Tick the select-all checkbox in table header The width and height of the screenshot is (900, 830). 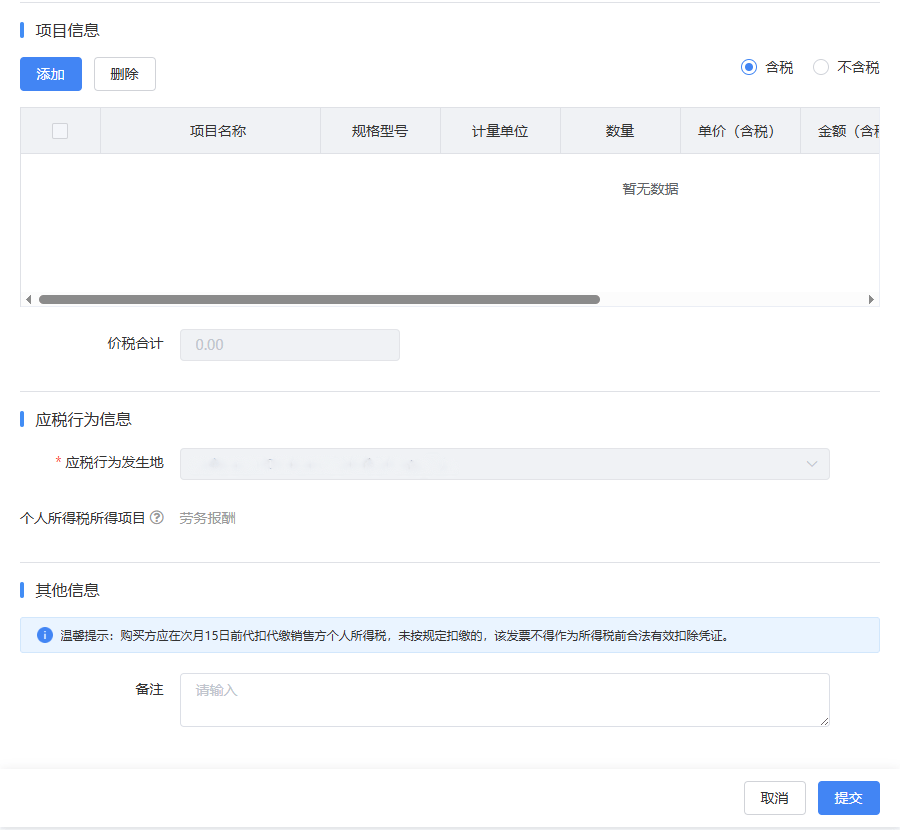pyautogui.click(x=60, y=131)
